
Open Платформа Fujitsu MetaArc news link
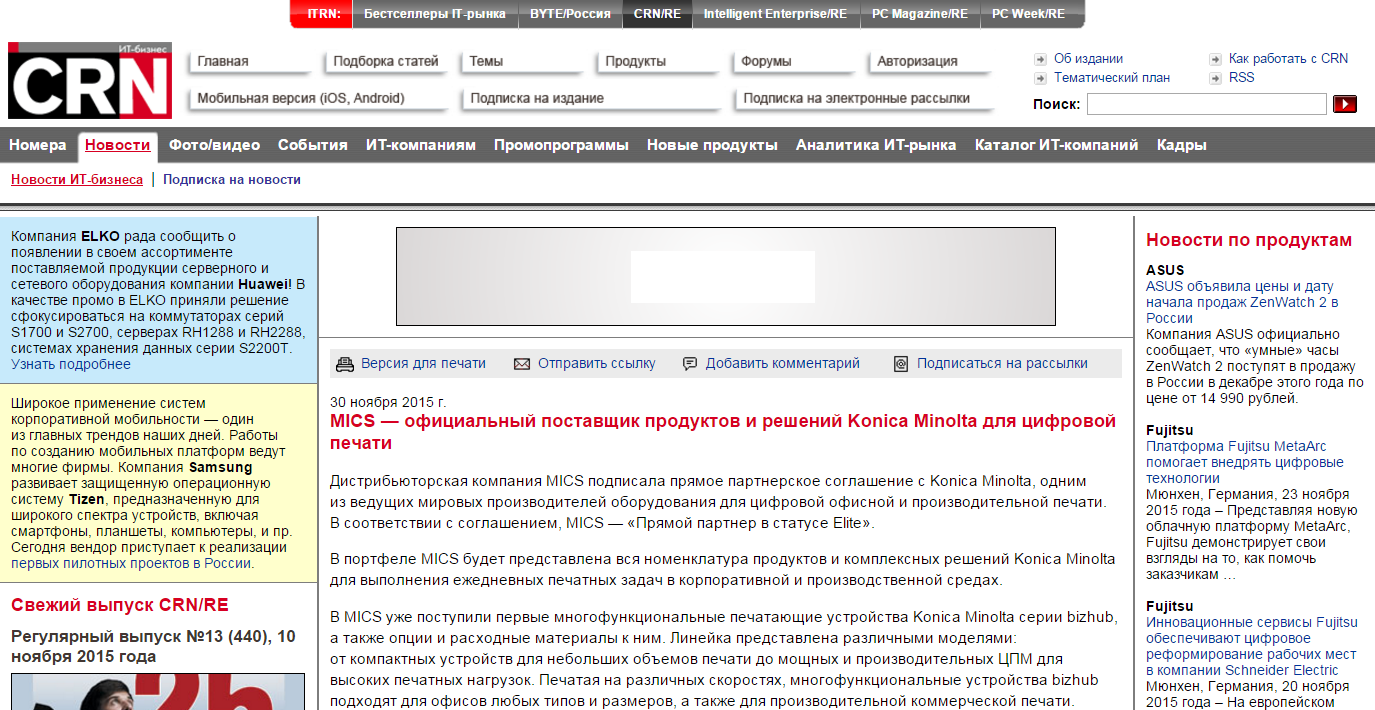1245,463
